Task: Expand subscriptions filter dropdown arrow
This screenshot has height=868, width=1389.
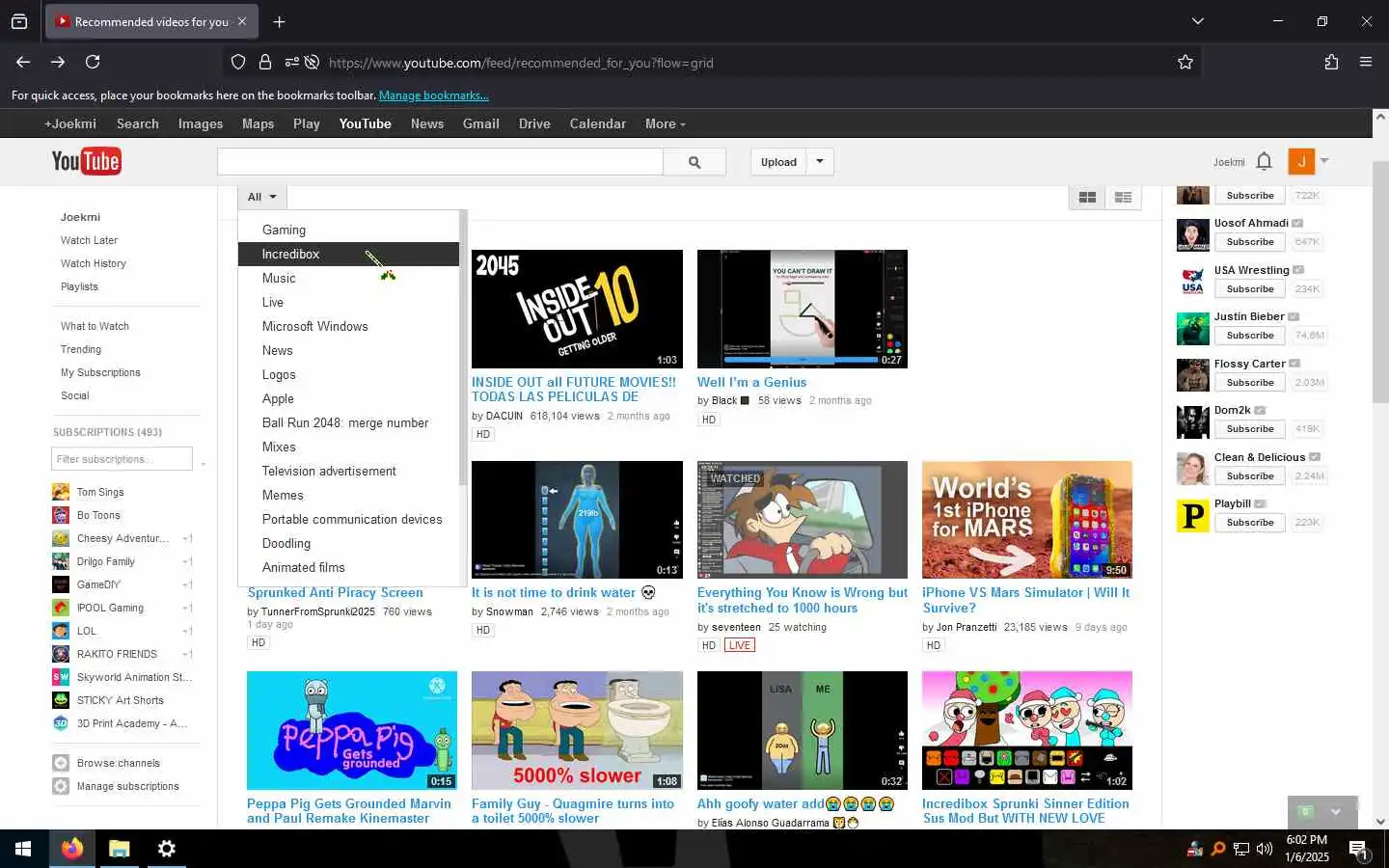Action: pos(204,464)
